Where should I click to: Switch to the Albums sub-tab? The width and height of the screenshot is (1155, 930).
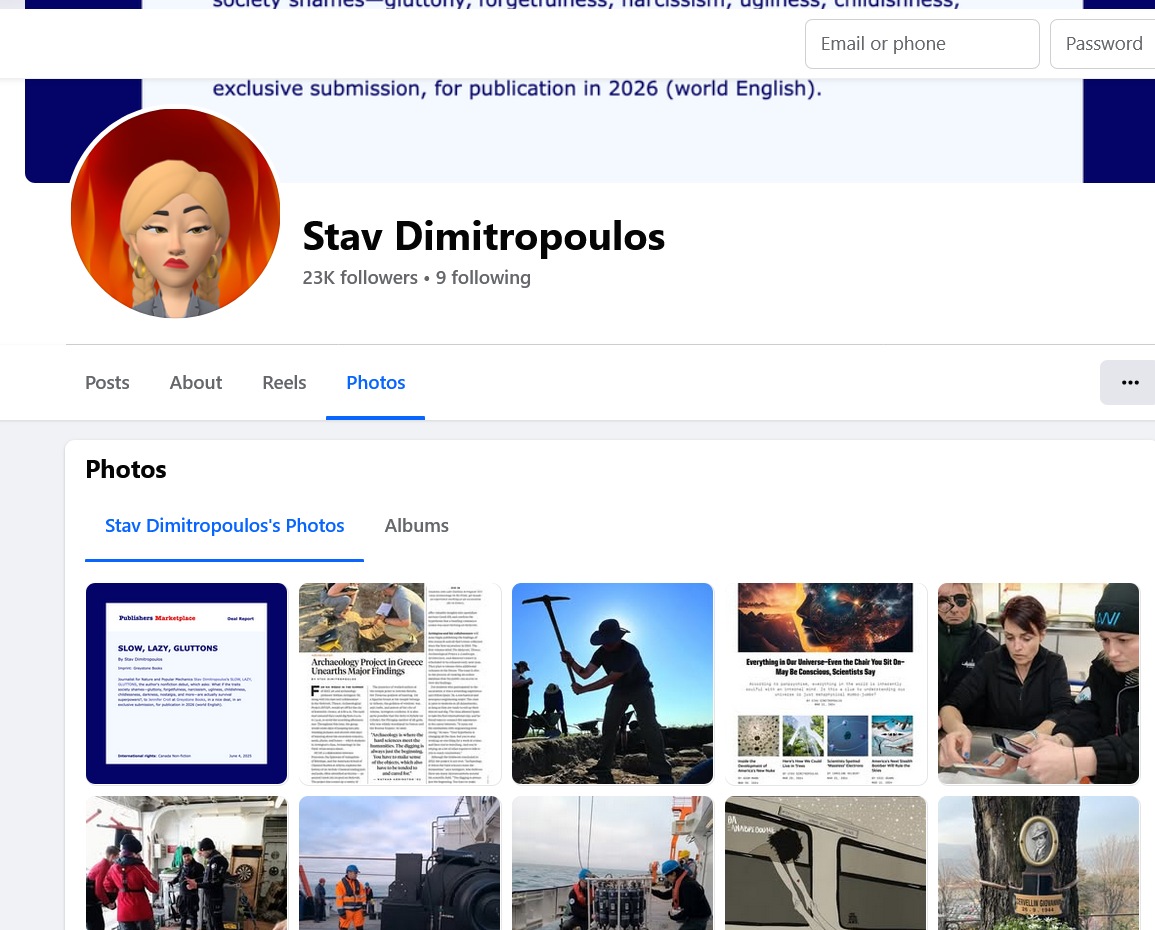416,526
